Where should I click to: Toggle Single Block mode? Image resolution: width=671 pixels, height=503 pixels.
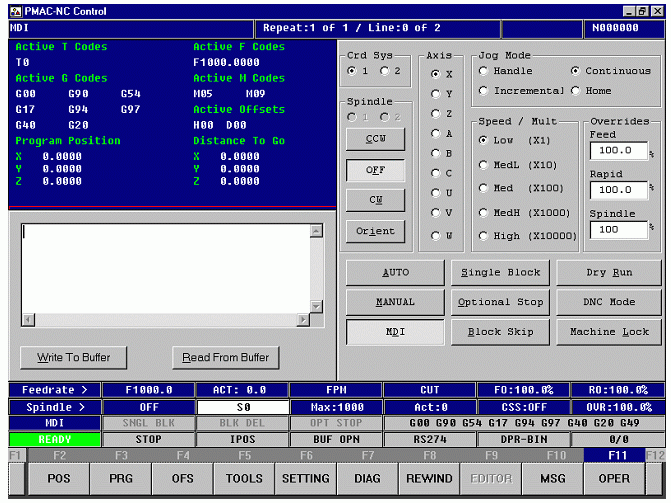500,272
